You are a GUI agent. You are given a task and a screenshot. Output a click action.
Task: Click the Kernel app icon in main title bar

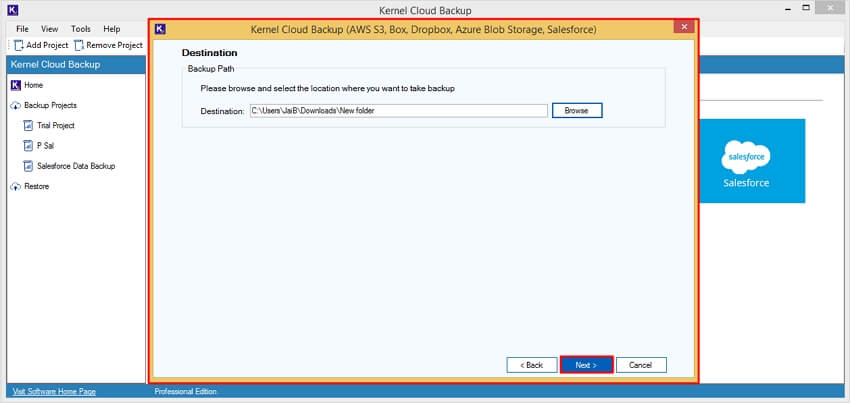point(14,10)
